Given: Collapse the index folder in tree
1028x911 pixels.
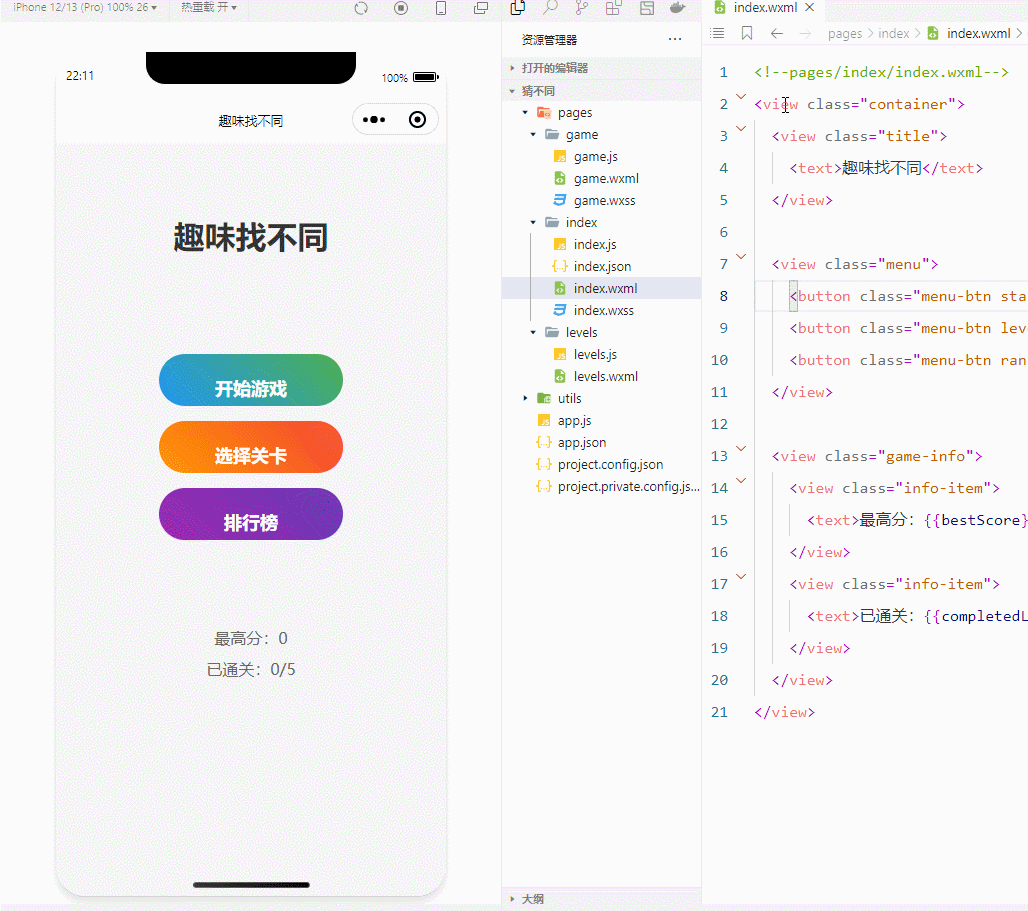Looking at the screenshot, I should click(533, 222).
